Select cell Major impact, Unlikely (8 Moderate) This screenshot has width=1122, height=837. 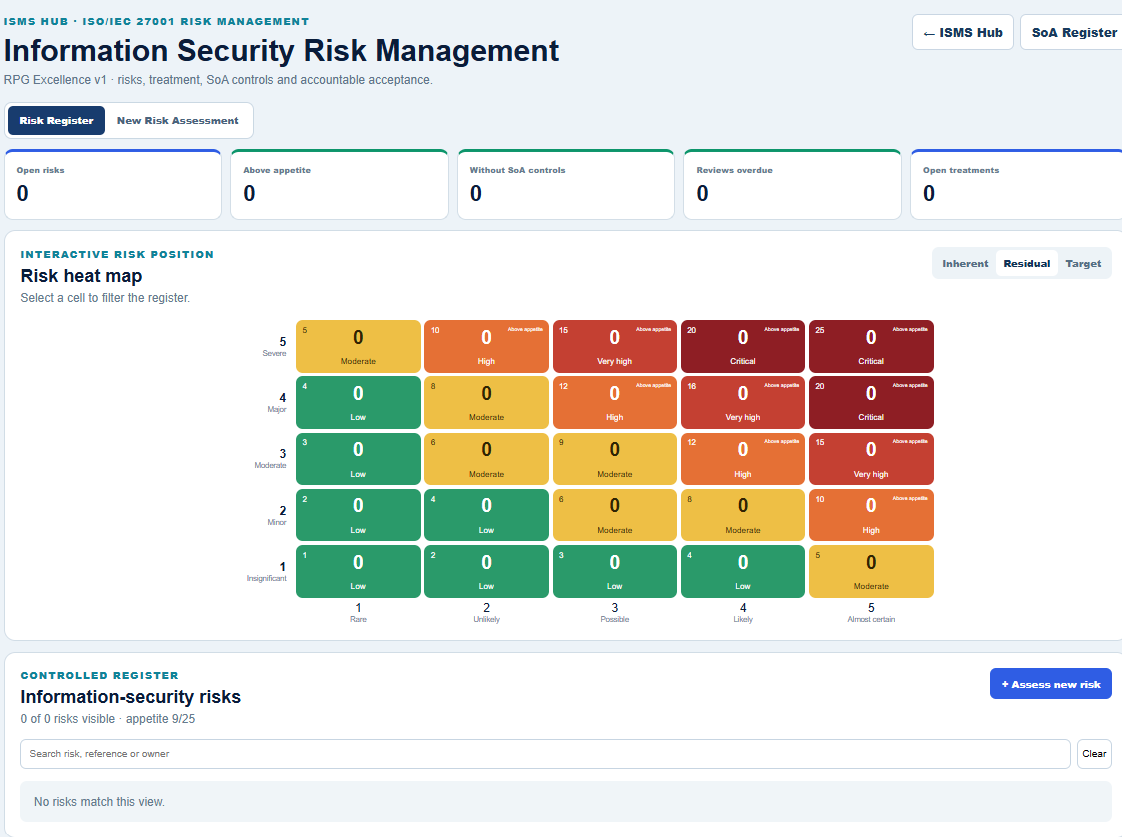pos(487,403)
